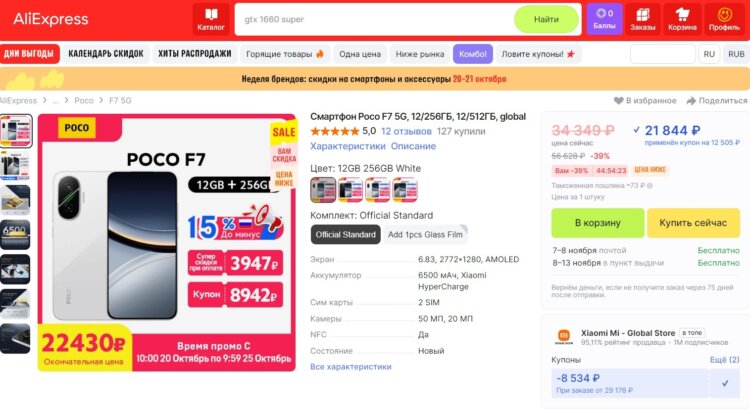Toggle the -8 534 ₽ coupon checkmark
Viewport: 750px width, 414px height.
[725, 381]
